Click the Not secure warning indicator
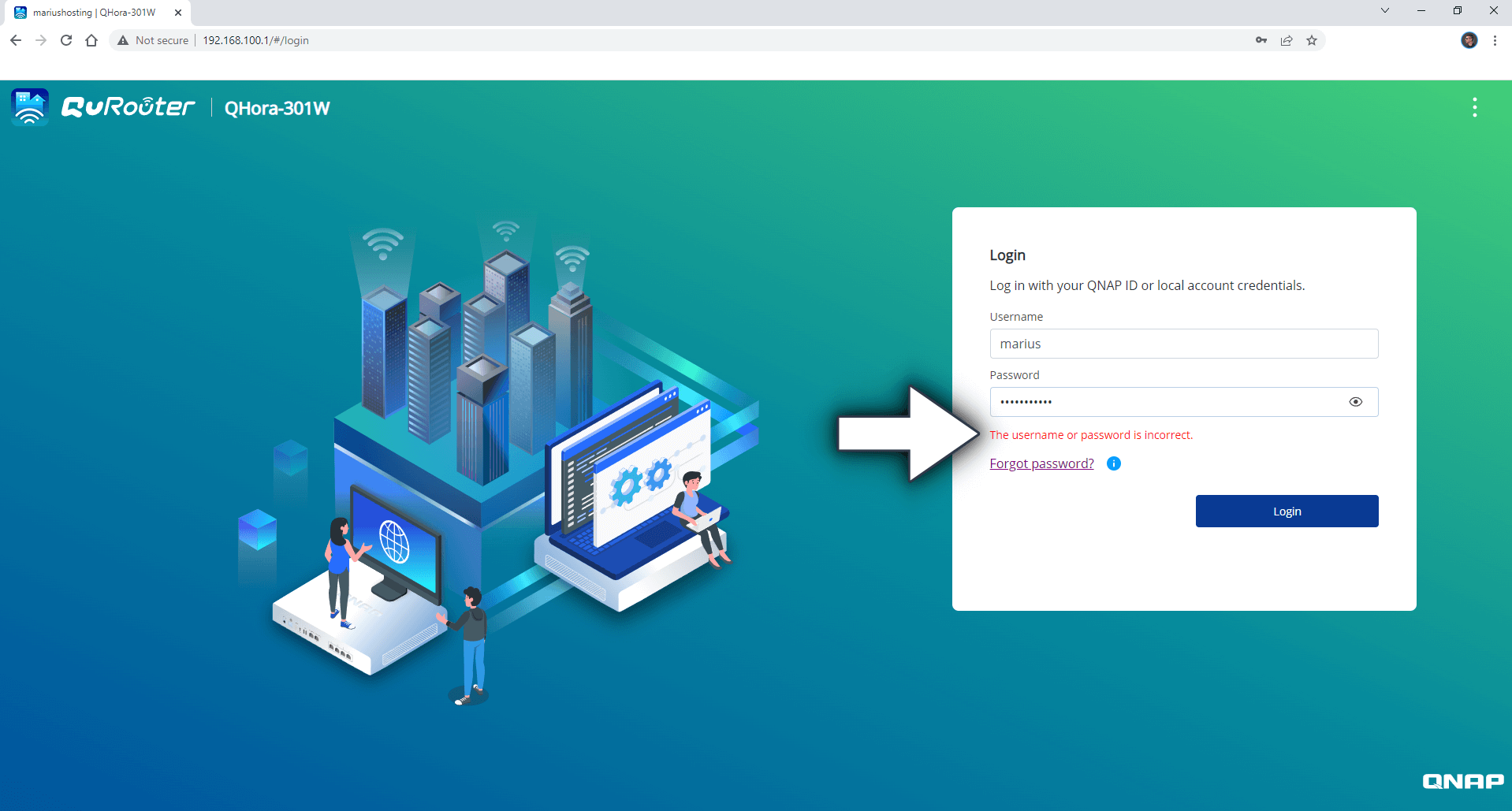Viewport: 1512px width, 811px height. 153,40
